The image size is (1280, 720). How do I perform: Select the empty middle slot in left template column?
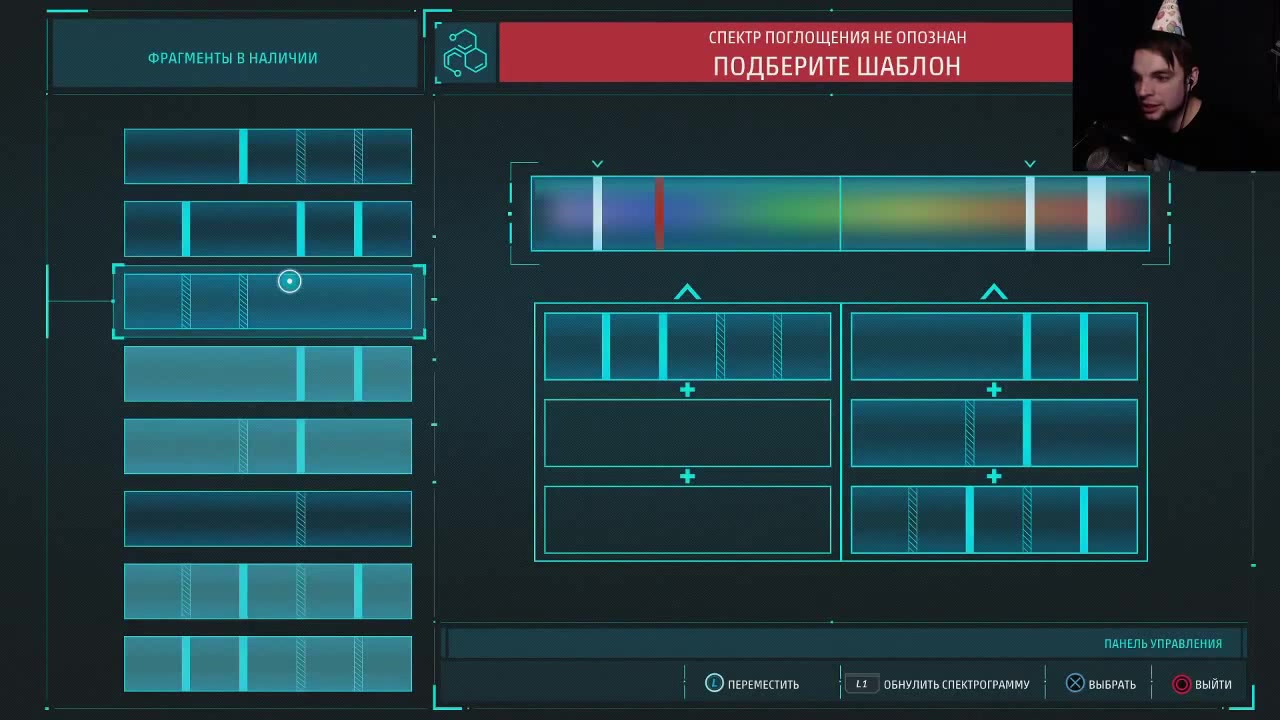(687, 433)
